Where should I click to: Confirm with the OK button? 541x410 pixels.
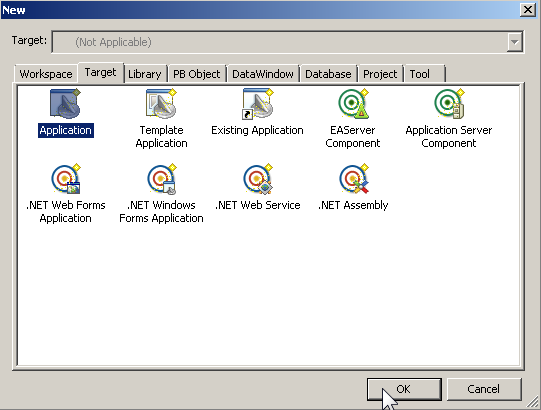pyautogui.click(x=404, y=389)
